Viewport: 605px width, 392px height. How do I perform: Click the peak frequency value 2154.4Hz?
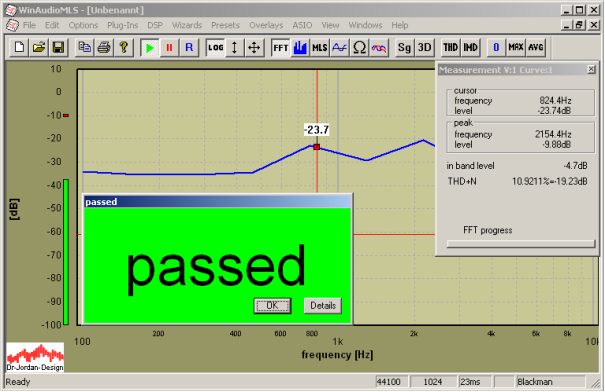click(x=553, y=134)
